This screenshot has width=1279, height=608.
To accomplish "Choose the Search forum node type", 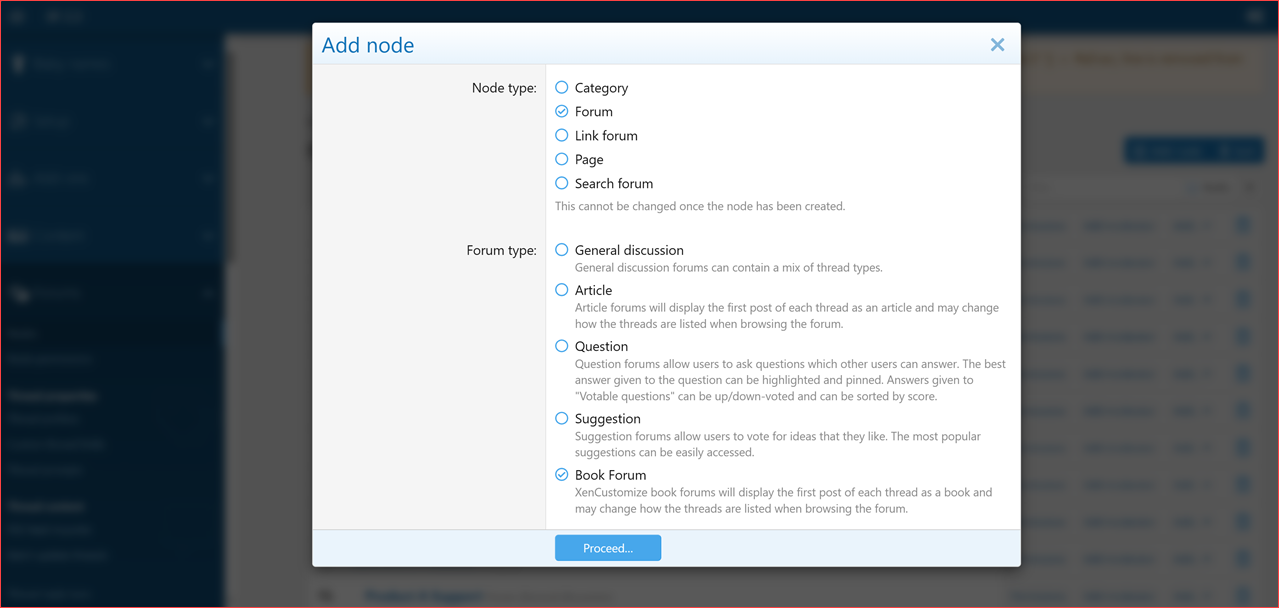I will point(561,183).
